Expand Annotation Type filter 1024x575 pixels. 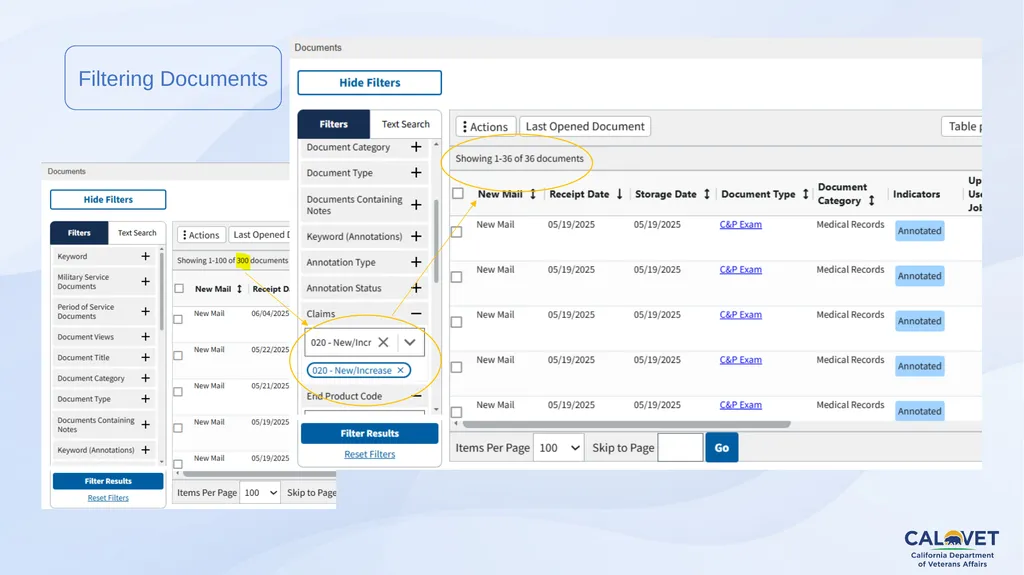tap(416, 262)
